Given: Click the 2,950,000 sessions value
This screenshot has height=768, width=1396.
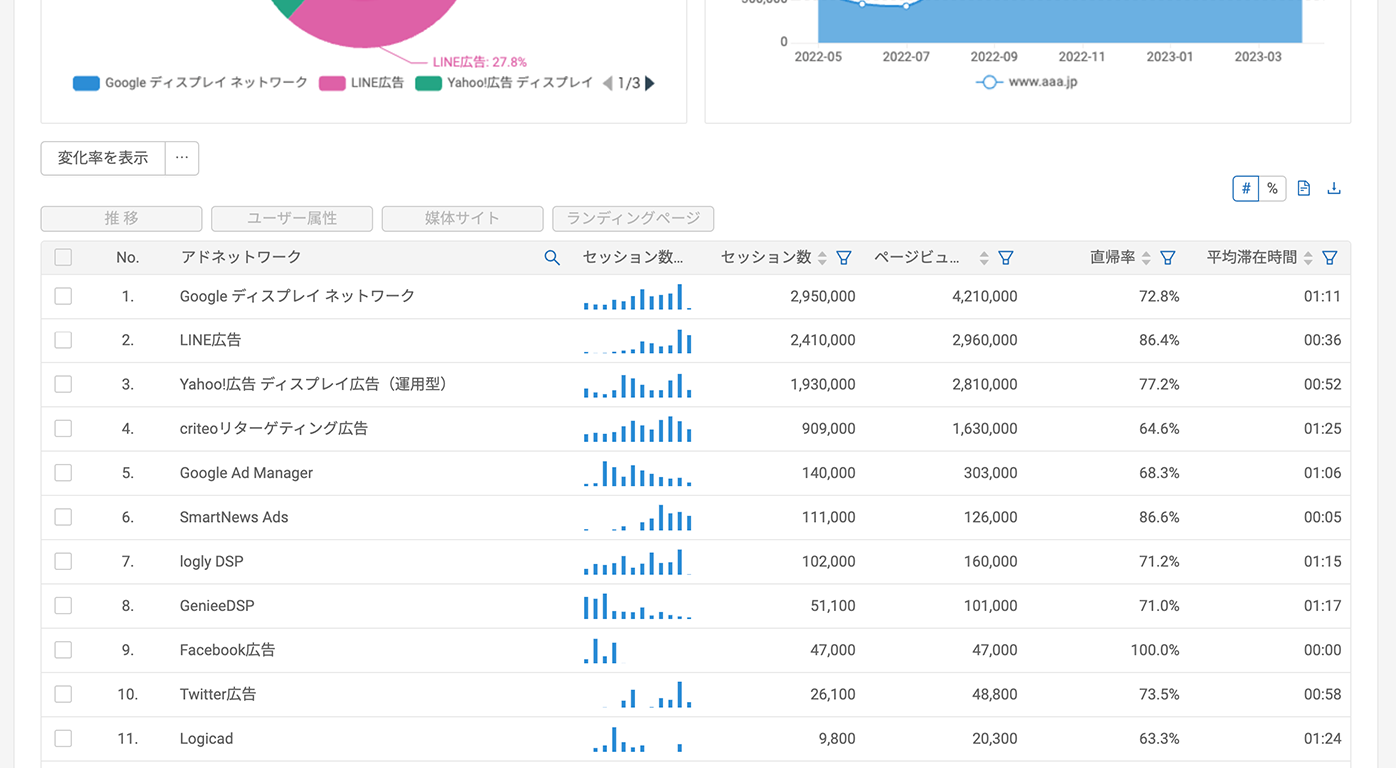Looking at the screenshot, I should tap(822, 296).
